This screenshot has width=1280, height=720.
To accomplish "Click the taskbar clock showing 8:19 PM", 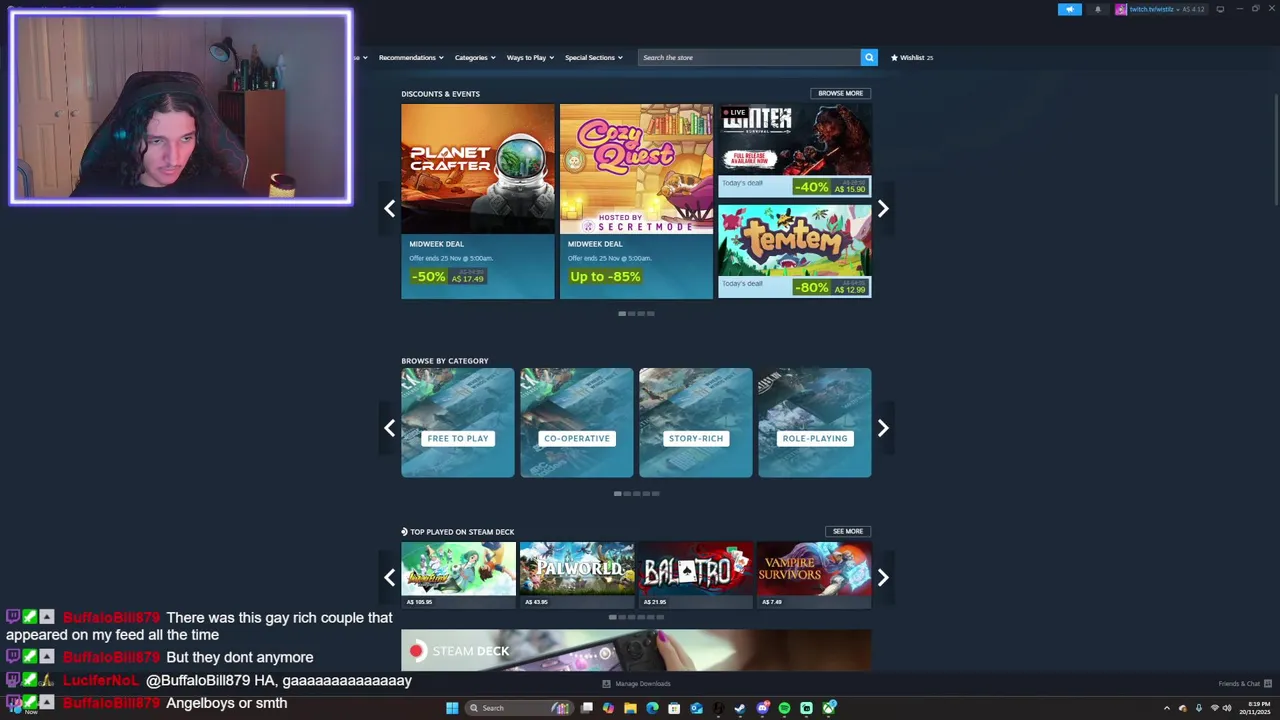I will [x=1255, y=708].
